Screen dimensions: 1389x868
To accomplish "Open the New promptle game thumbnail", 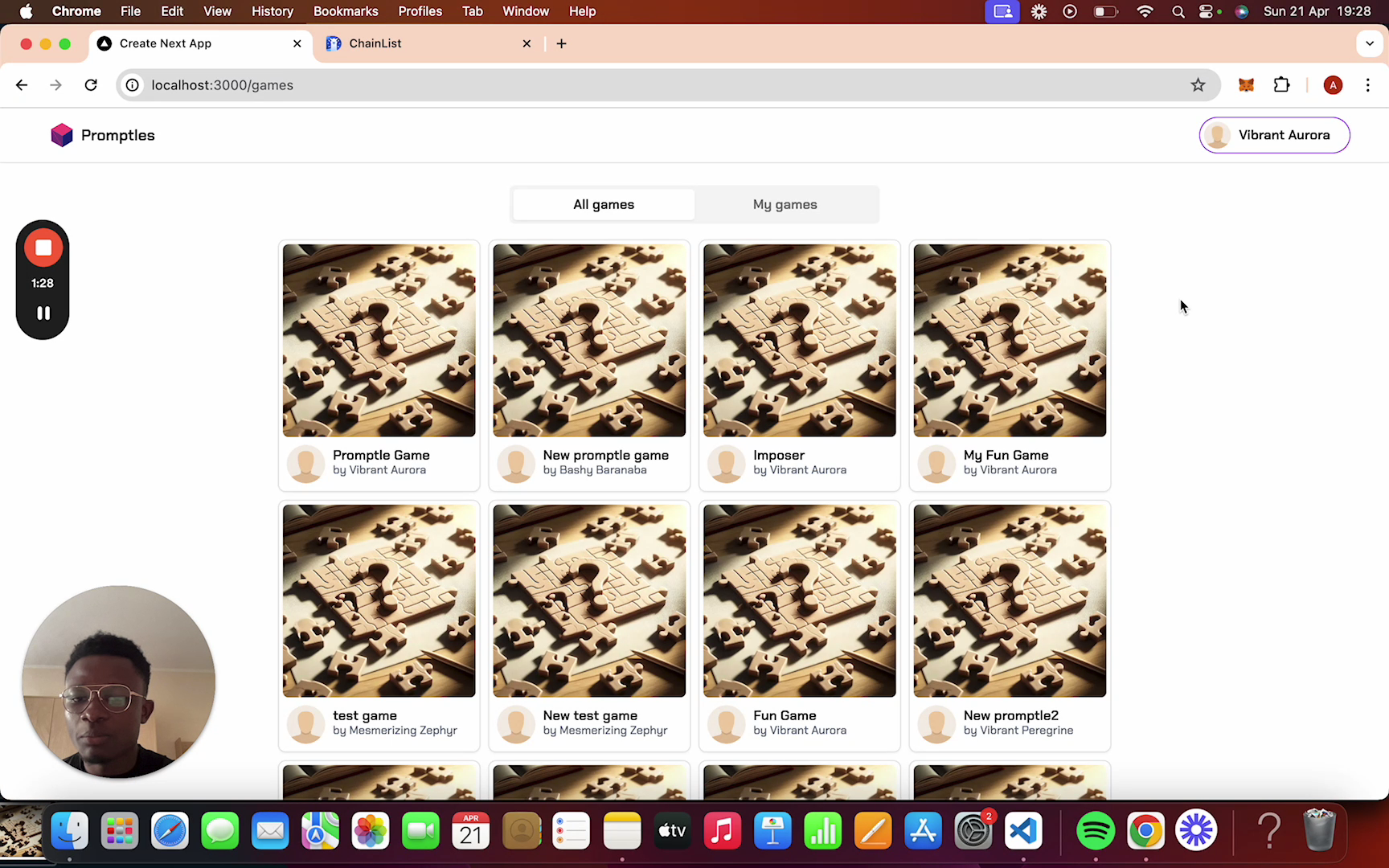I will [x=589, y=341].
